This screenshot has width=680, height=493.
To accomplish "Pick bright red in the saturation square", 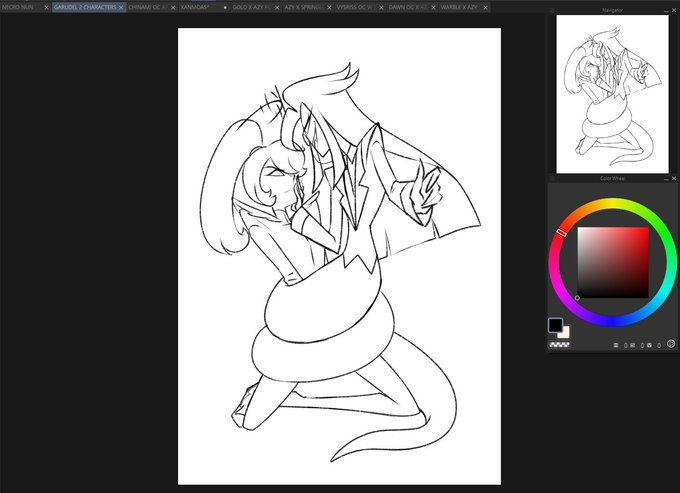I will coord(646,230).
